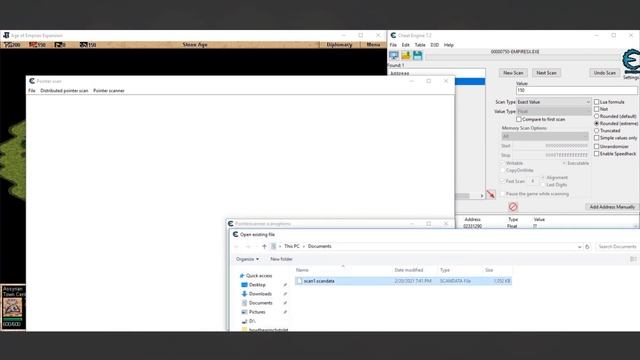Click the New Scan button

click(x=513, y=73)
